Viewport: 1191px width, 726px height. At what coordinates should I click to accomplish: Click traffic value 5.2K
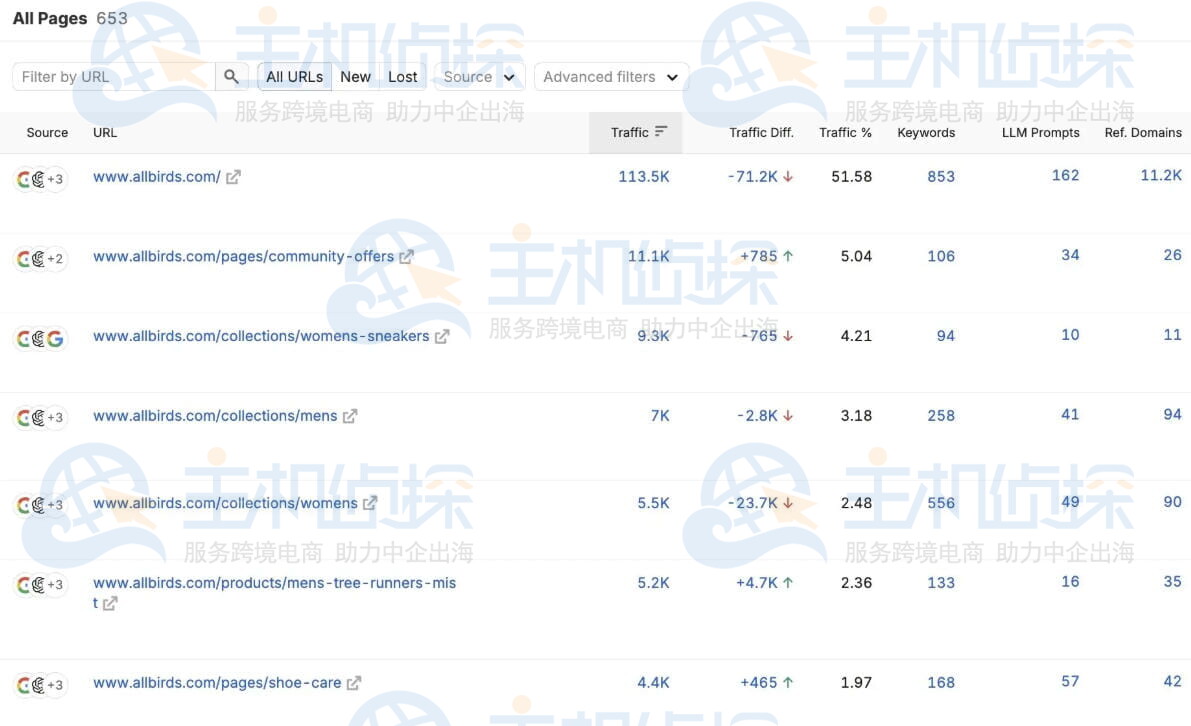coord(653,583)
